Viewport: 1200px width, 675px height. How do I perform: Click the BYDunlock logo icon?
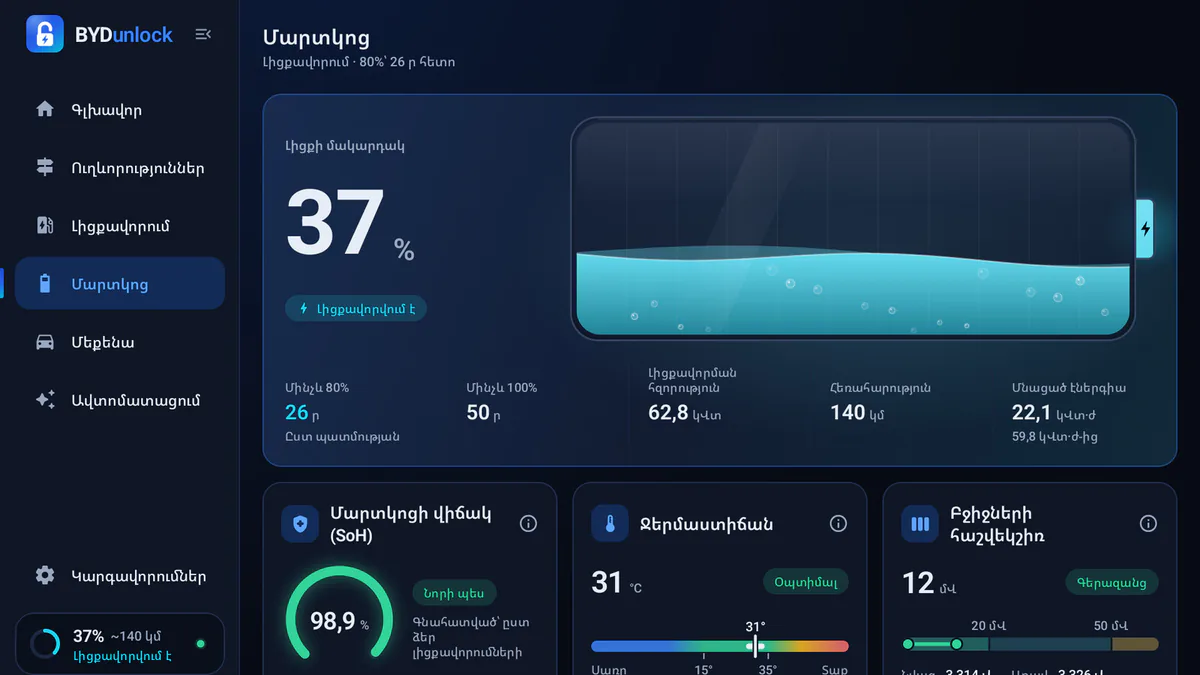(x=45, y=34)
